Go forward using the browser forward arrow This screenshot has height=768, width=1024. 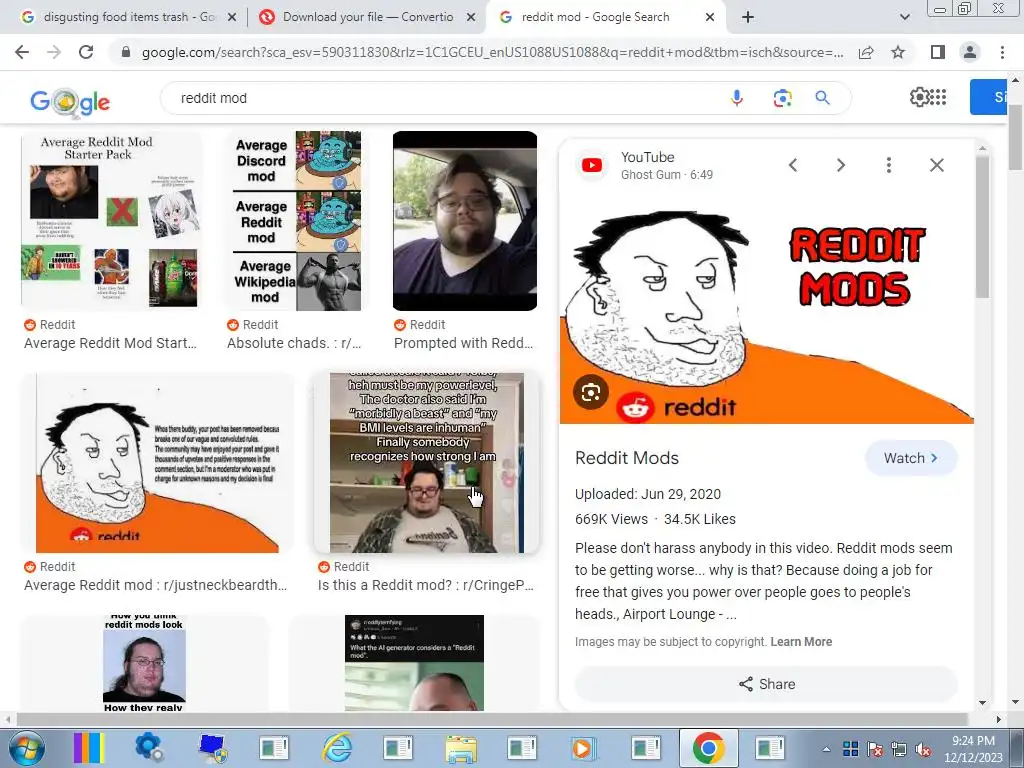[x=54, y=52]
